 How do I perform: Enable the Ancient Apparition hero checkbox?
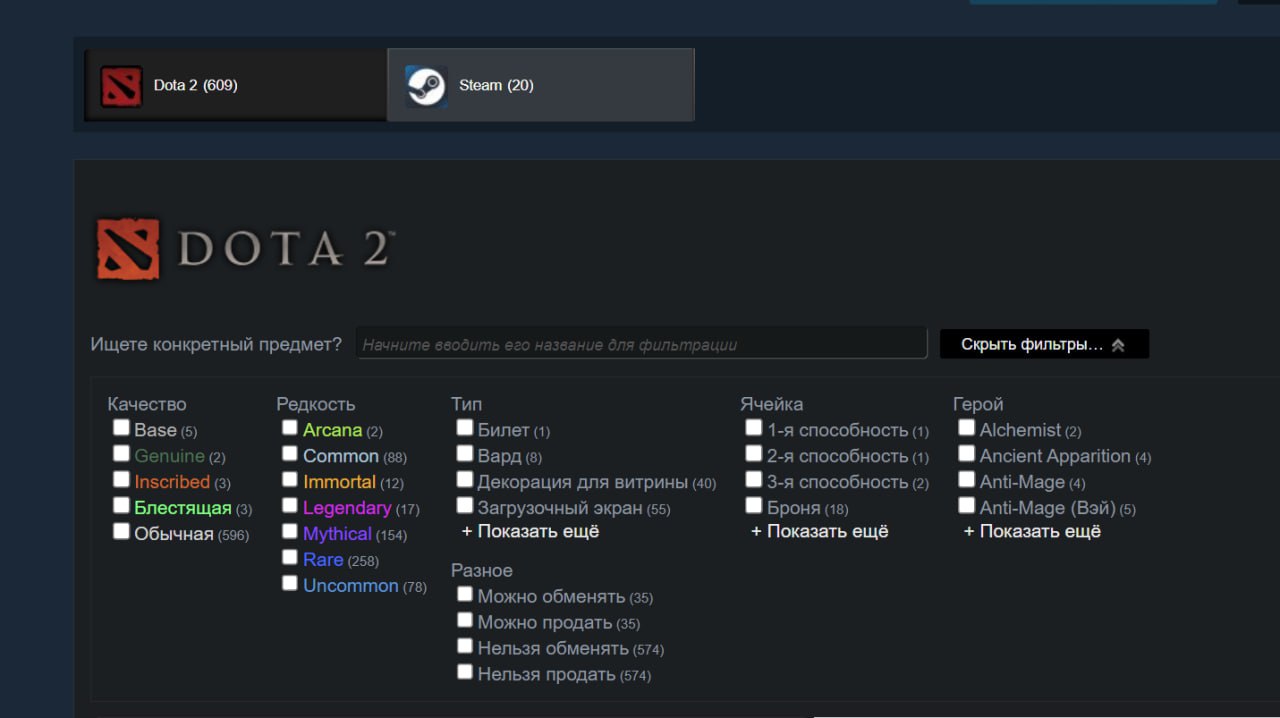pyautogui.click(x=966, y=453)
